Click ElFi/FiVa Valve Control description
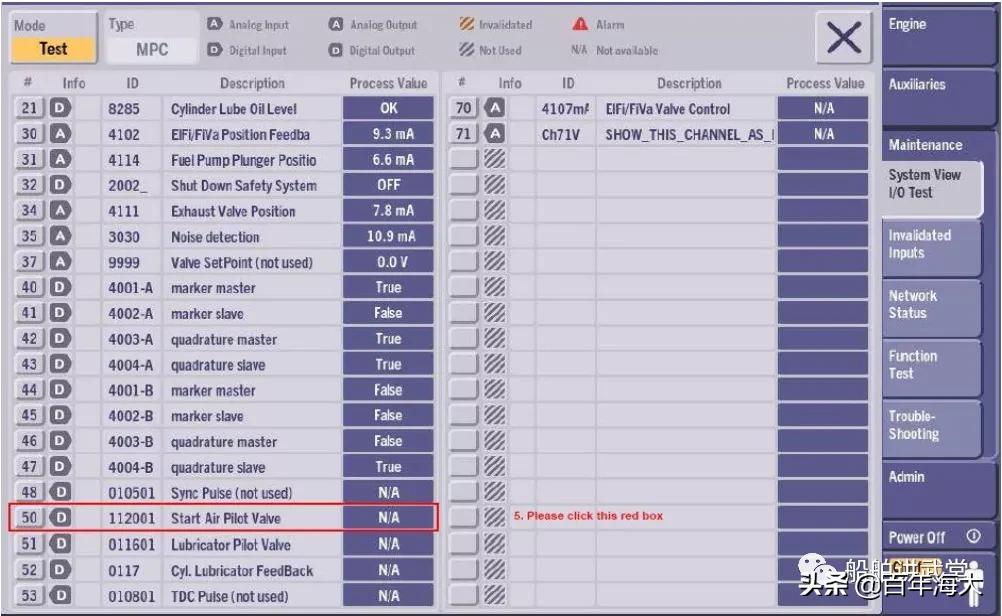The height and width of the screenshot is (616, 1002). click(668, 109)
